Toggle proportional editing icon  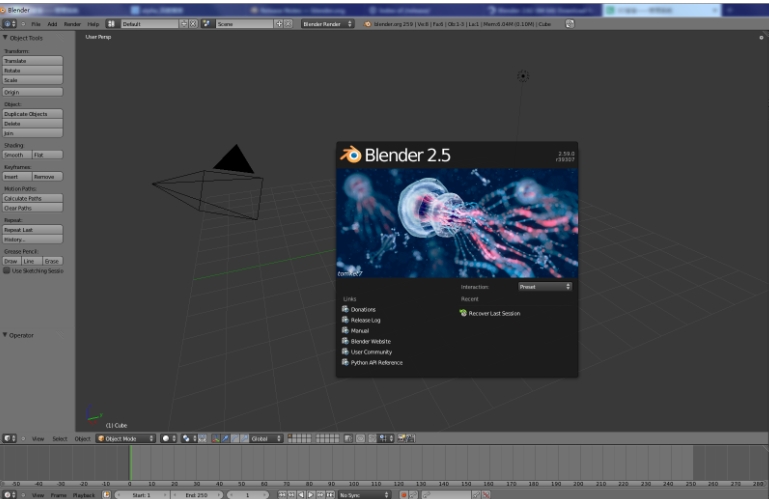[360, 438]
